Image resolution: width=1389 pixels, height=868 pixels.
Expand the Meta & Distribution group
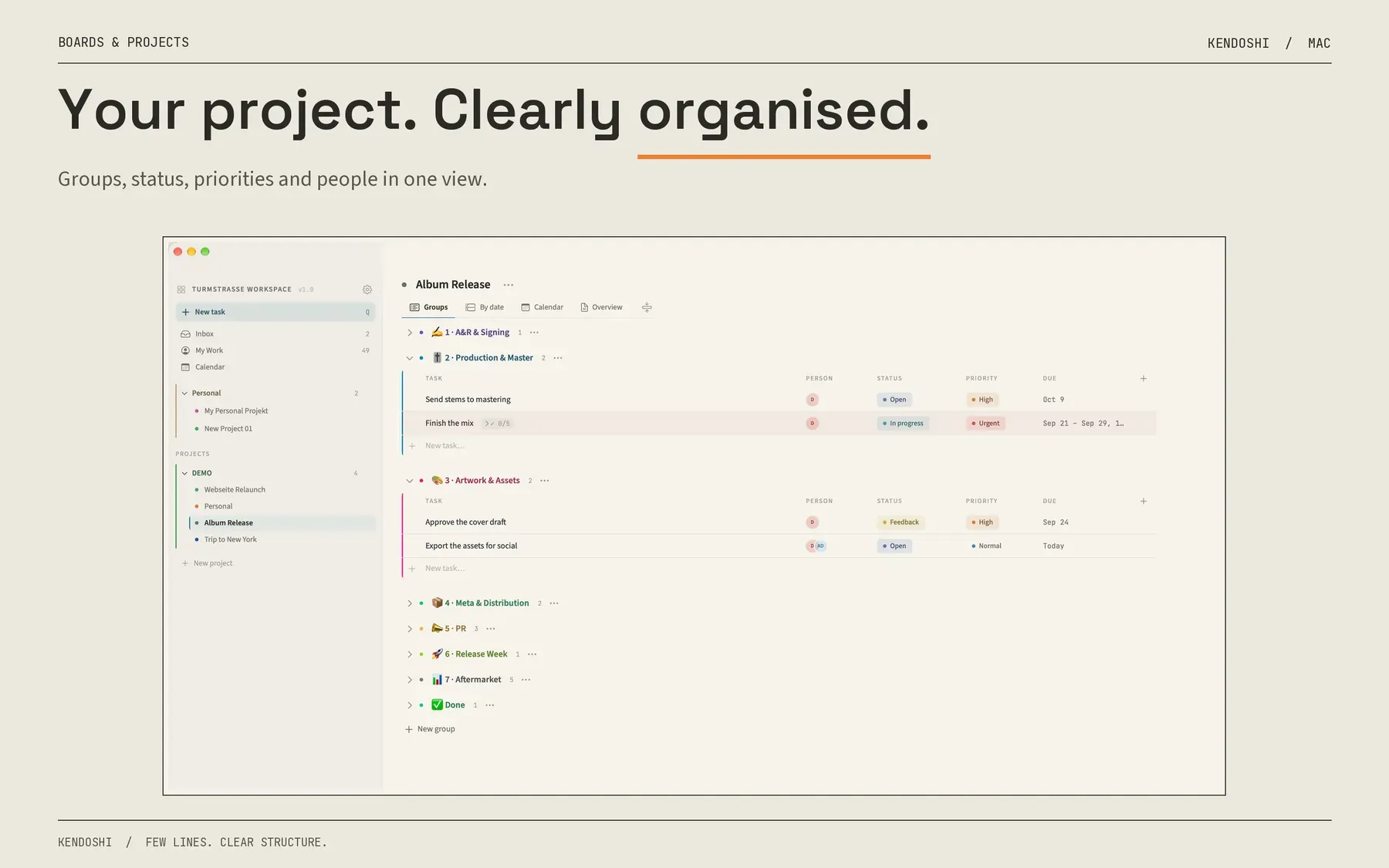coord(410,603)
